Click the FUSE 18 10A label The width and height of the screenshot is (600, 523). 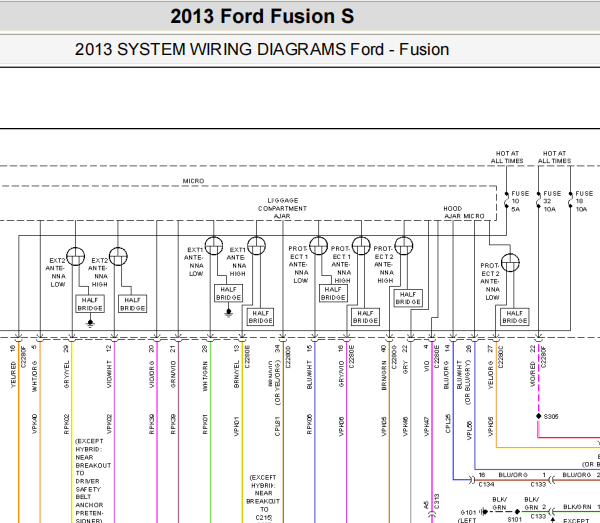[x=584, y=201]
